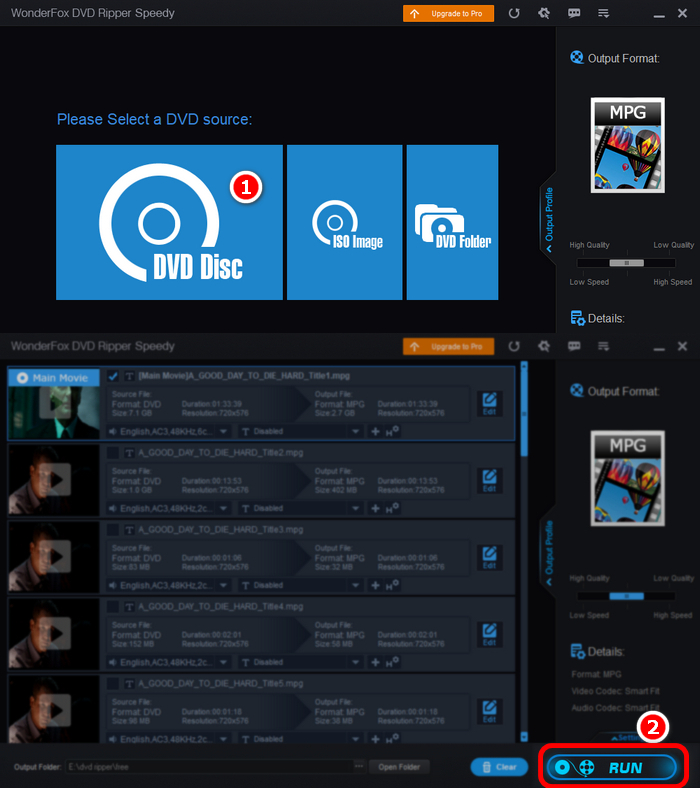Click the refresh icon in title list window
Viewport: 700px width, 788px height.
coord(514,346)
